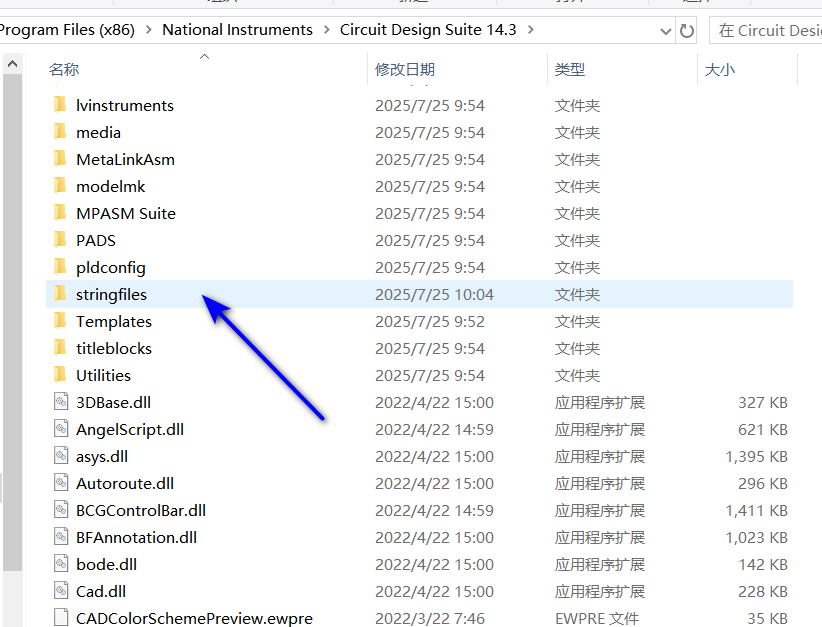The height and width of the screenshot is (627, 822).
Task: Select the media folder icon
Action: click(x=60, y=132)
